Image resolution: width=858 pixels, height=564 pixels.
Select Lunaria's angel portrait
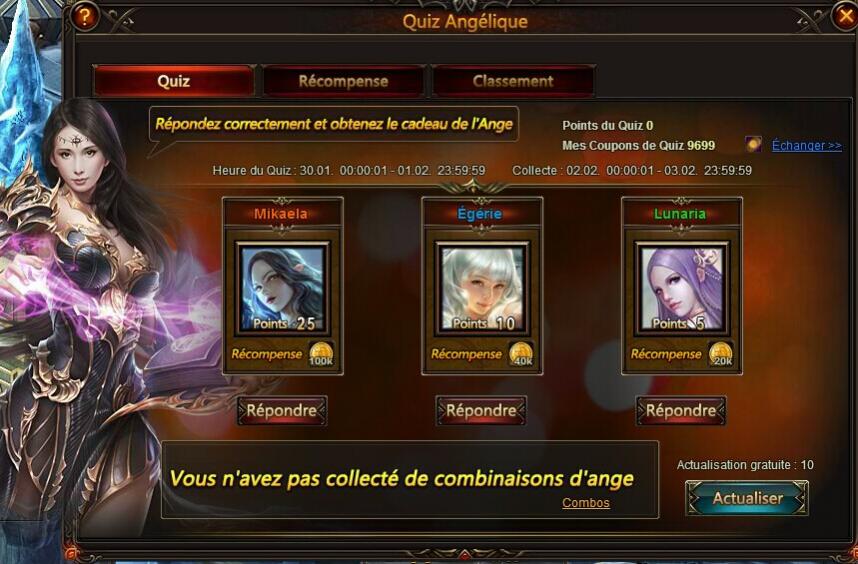click(x=682, y=288)
